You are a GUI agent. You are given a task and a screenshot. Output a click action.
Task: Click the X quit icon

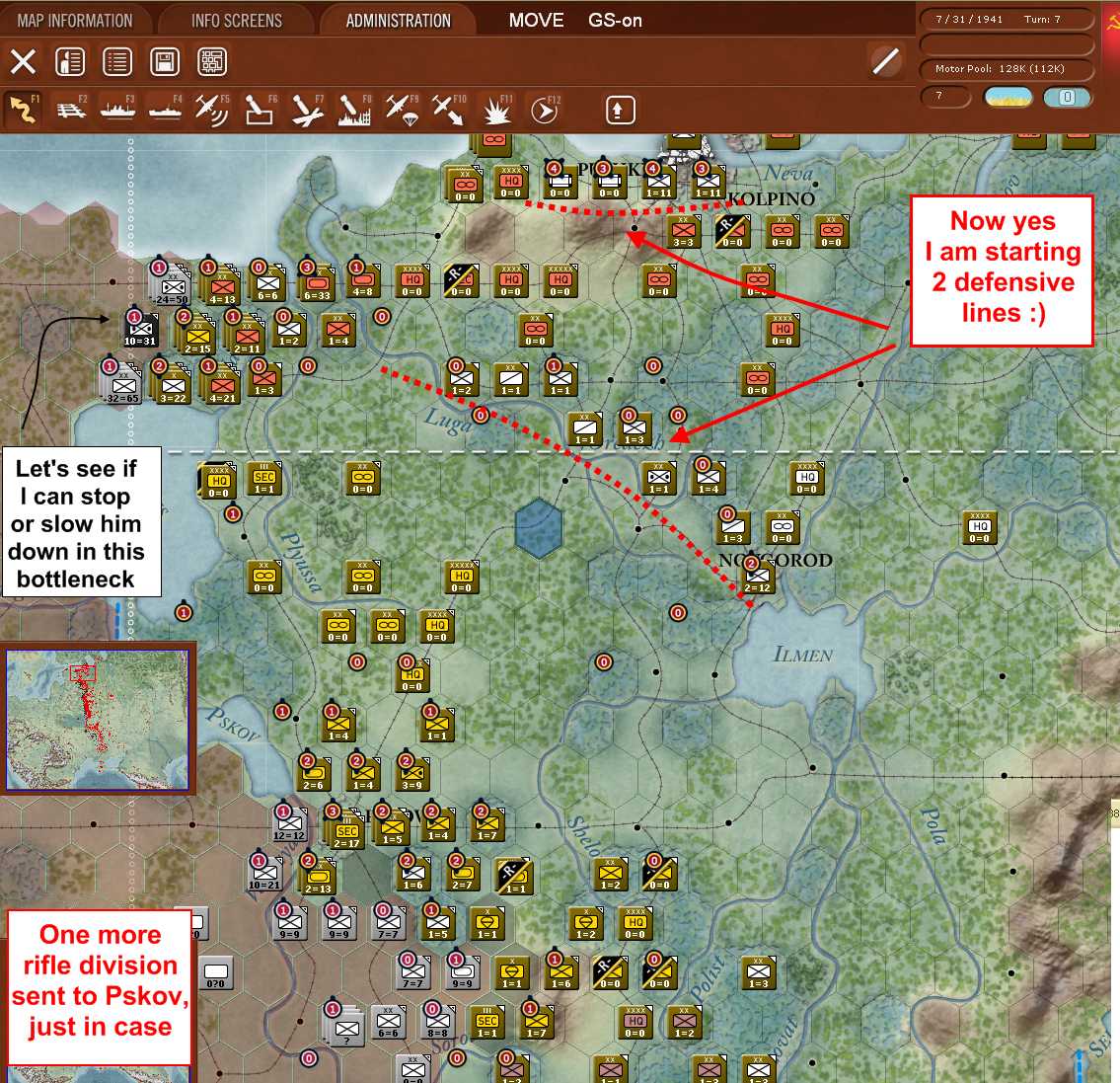[x=23, y=61]
